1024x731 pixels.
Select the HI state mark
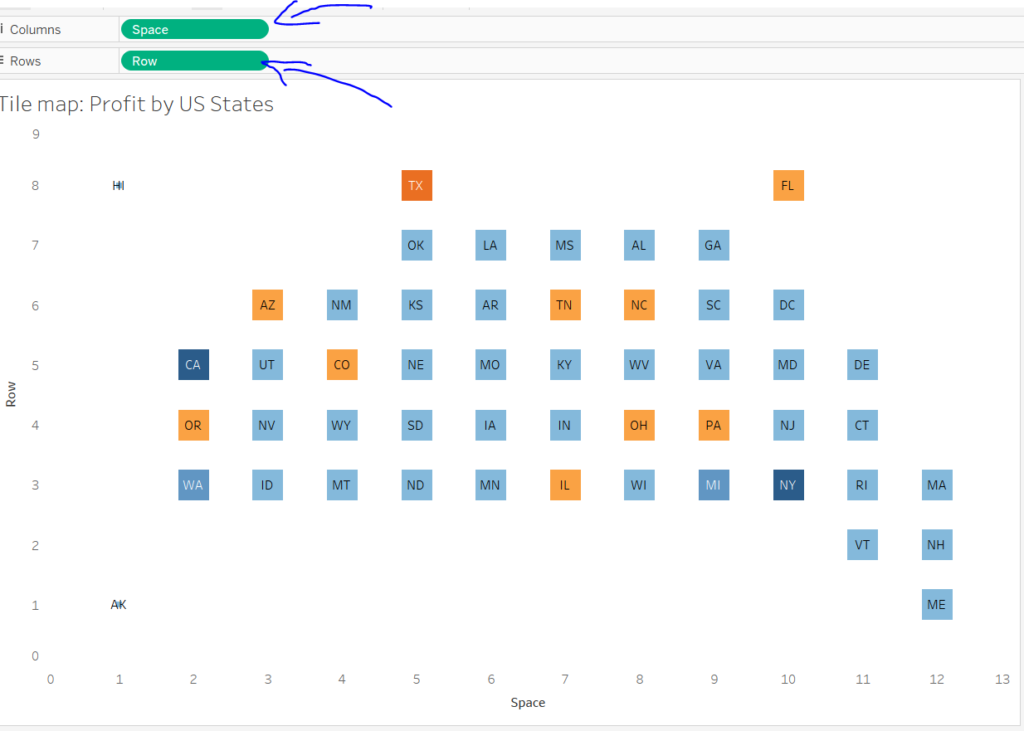coord(118,185)
